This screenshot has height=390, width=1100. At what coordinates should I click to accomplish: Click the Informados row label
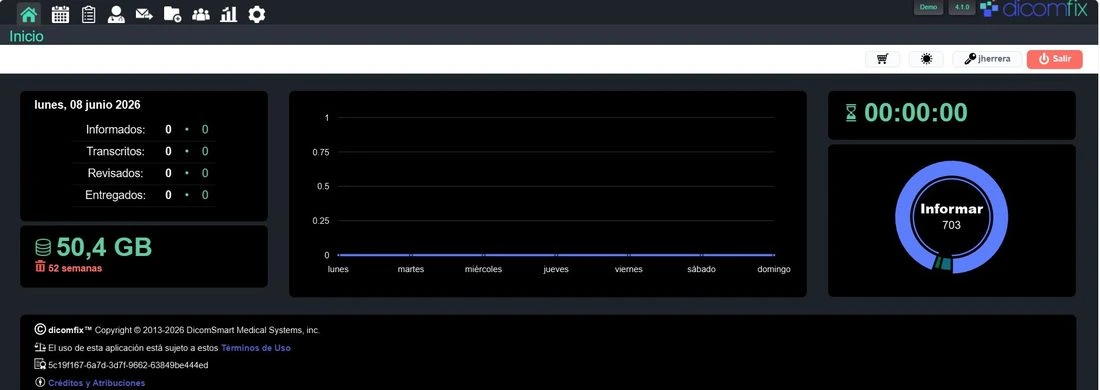coord(116,130)
